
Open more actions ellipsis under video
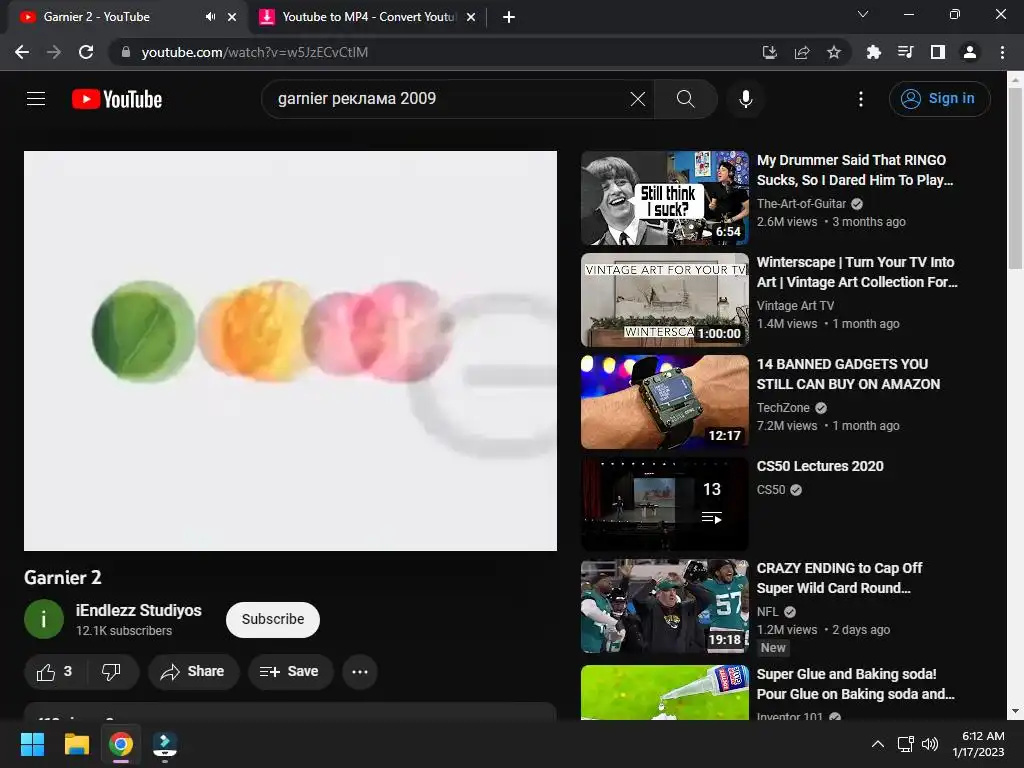click(360, 671)
